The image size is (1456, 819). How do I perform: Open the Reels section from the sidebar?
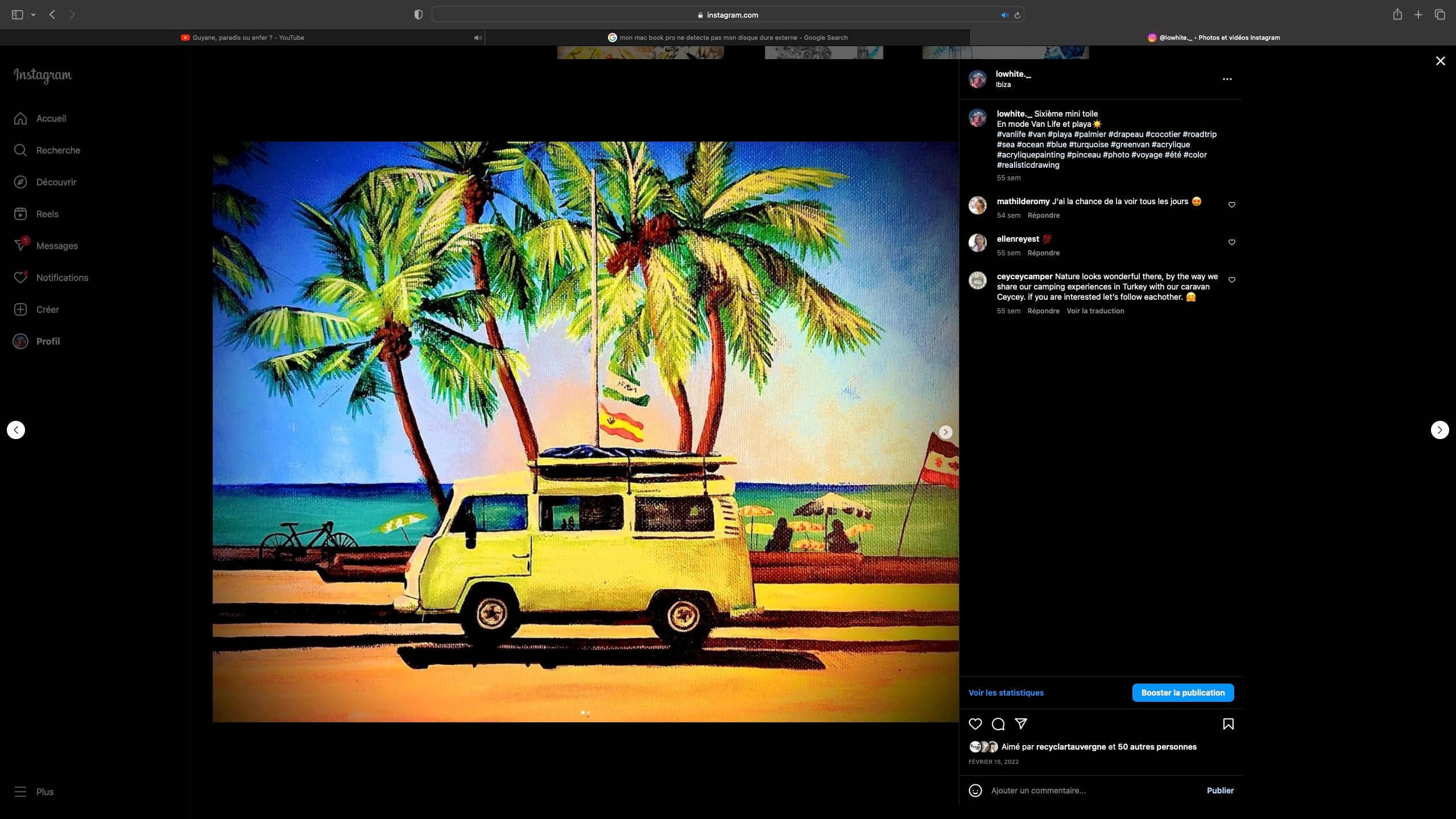[x=47, y=213]
